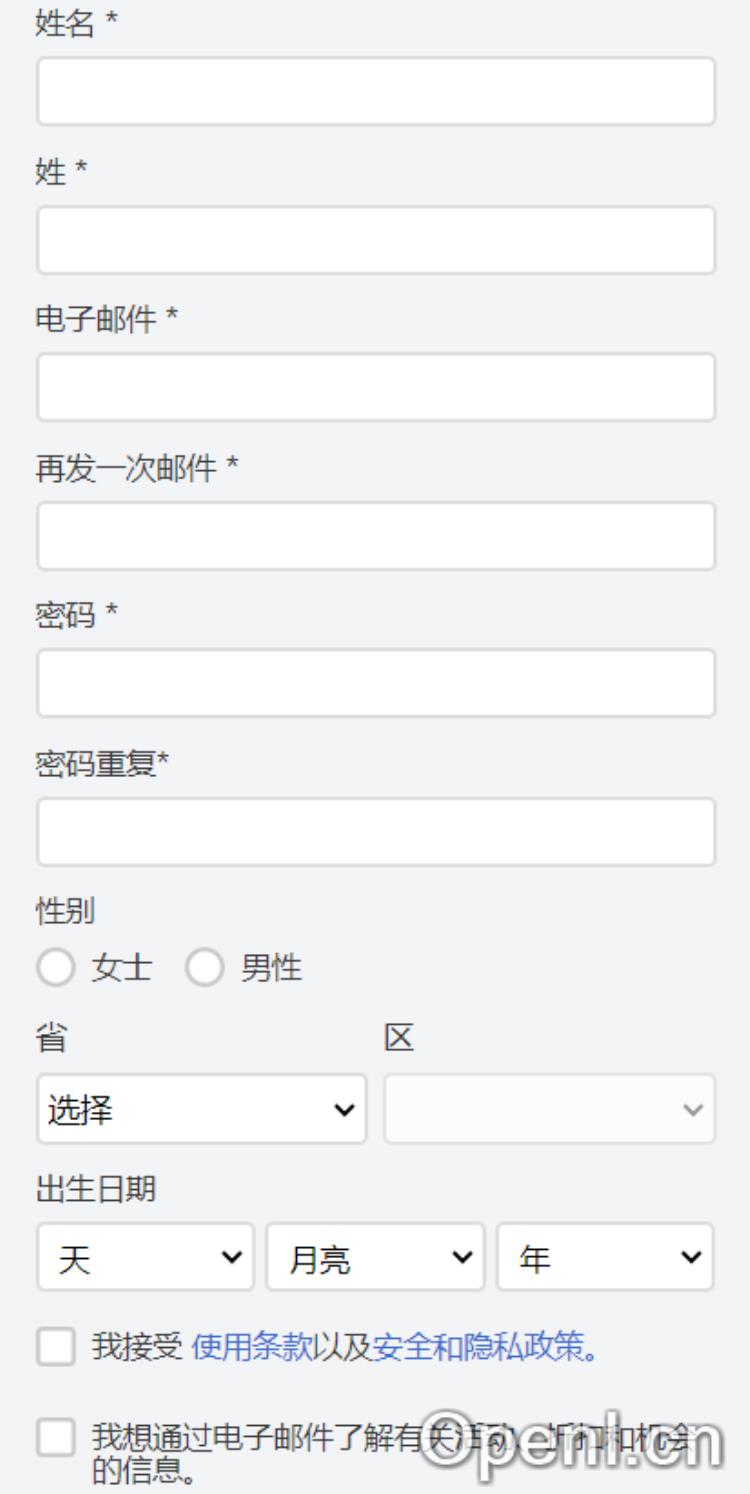Click the 姓名 input field
This screenshot has width=750, height=1494.
point(376,91)
